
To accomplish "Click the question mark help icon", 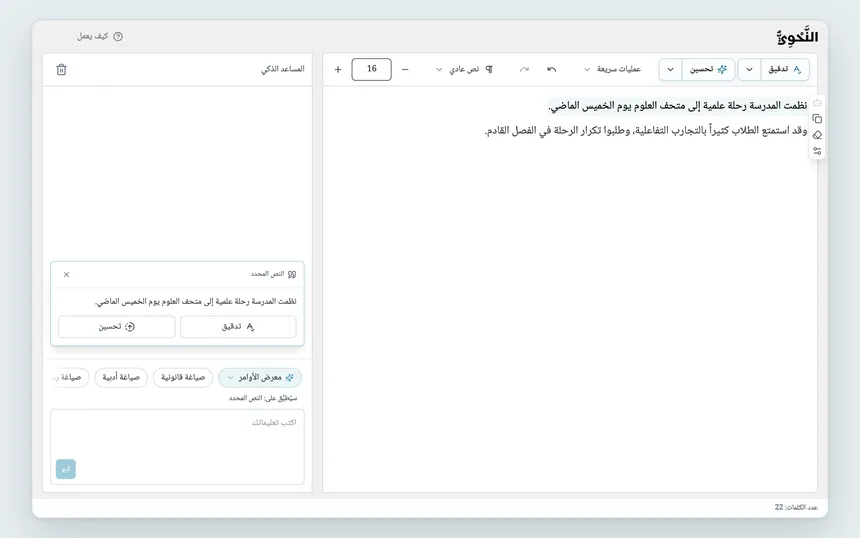I will pyautogui.click(x=118, y=37).
